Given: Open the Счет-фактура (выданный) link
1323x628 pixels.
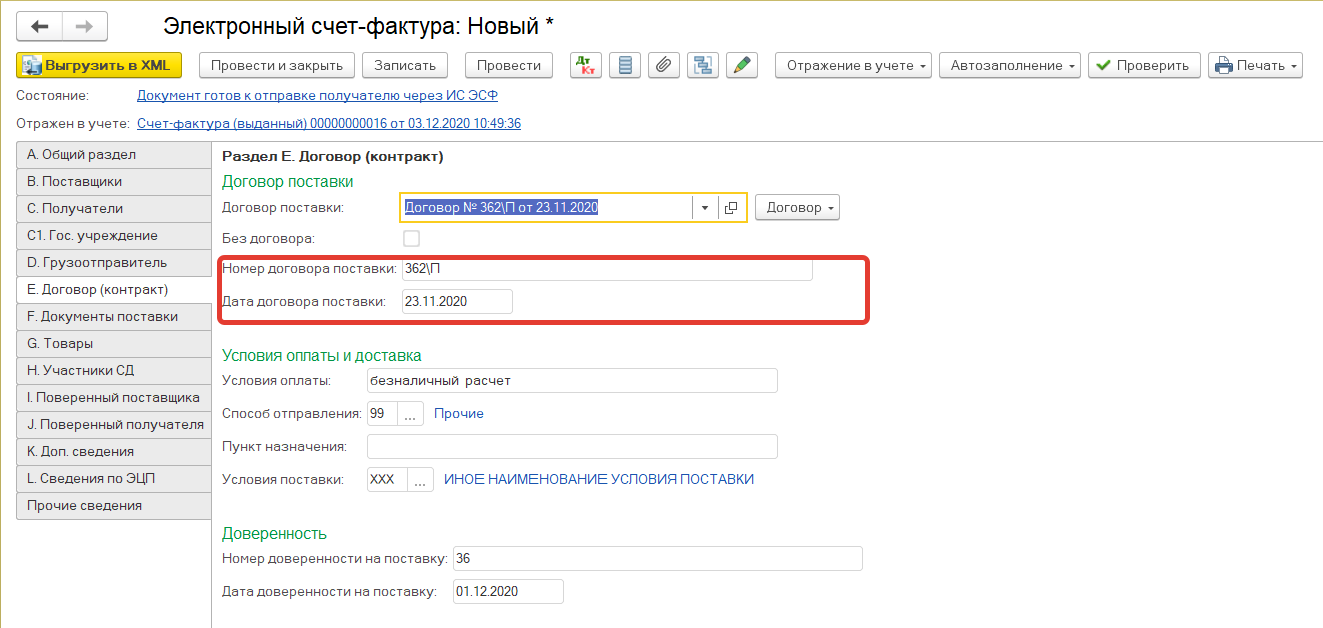Looking at the screenshot, I should pyautogui.click(x=328, y=123).
